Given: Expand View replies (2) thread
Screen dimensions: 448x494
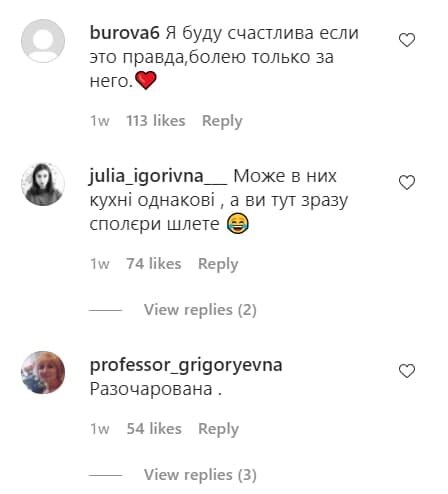Looking at the screenshot, I should coord(200,310).
